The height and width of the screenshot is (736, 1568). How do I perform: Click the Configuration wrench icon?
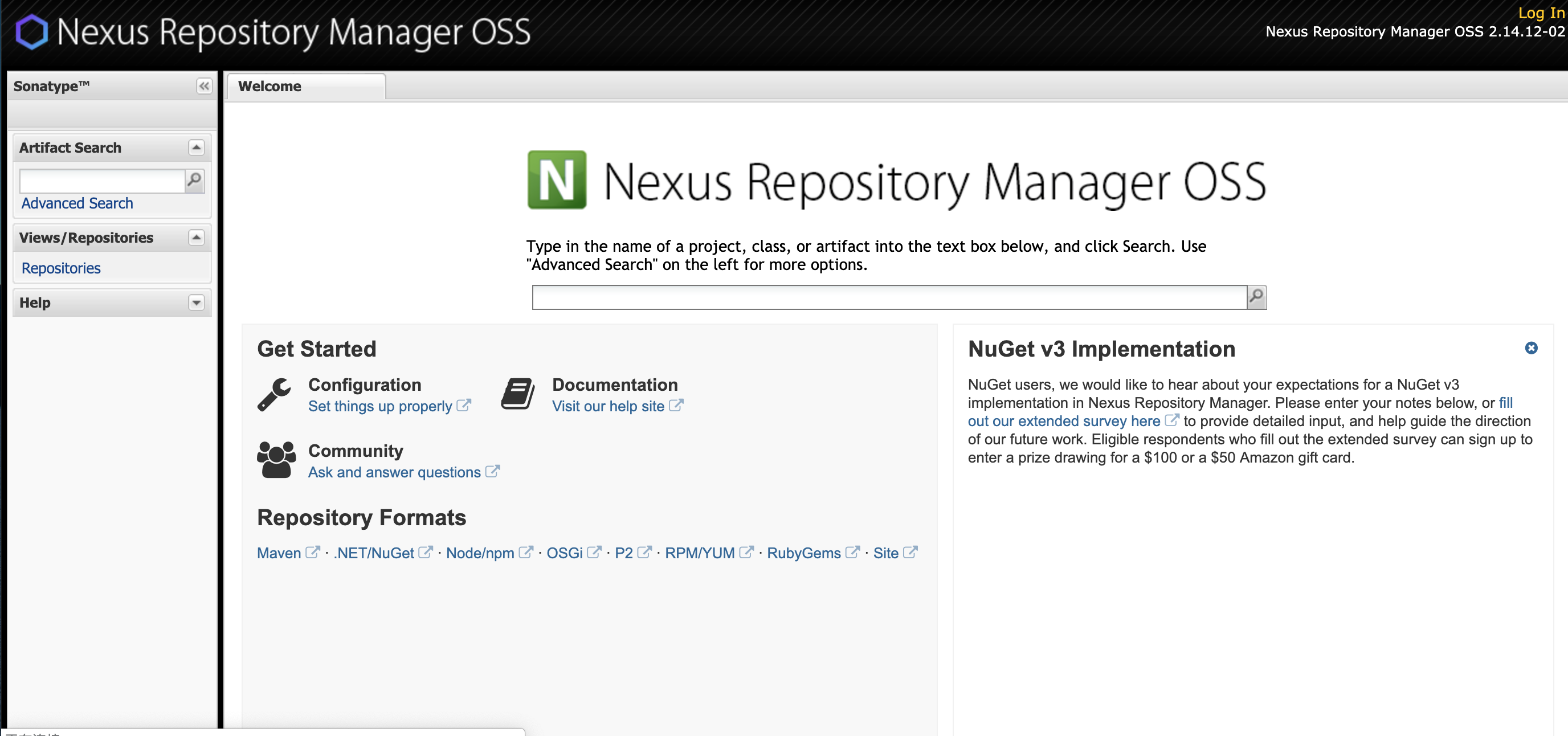click(x=275, y=394)
